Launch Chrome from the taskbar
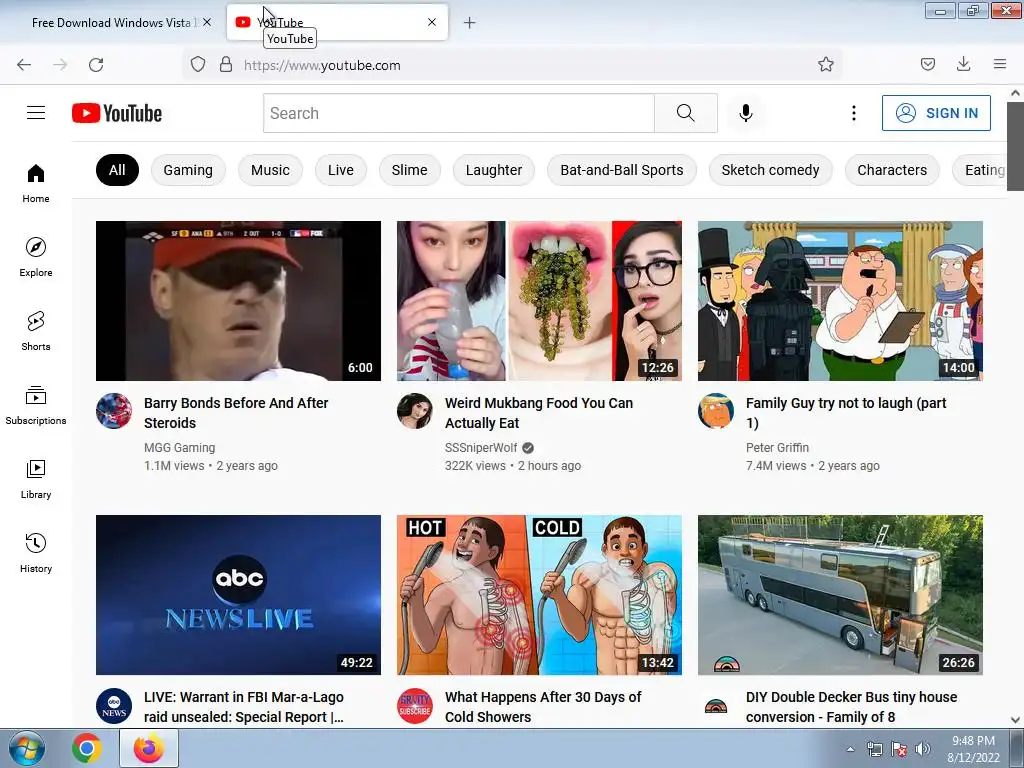1024x768 pixels. (86, 748)
